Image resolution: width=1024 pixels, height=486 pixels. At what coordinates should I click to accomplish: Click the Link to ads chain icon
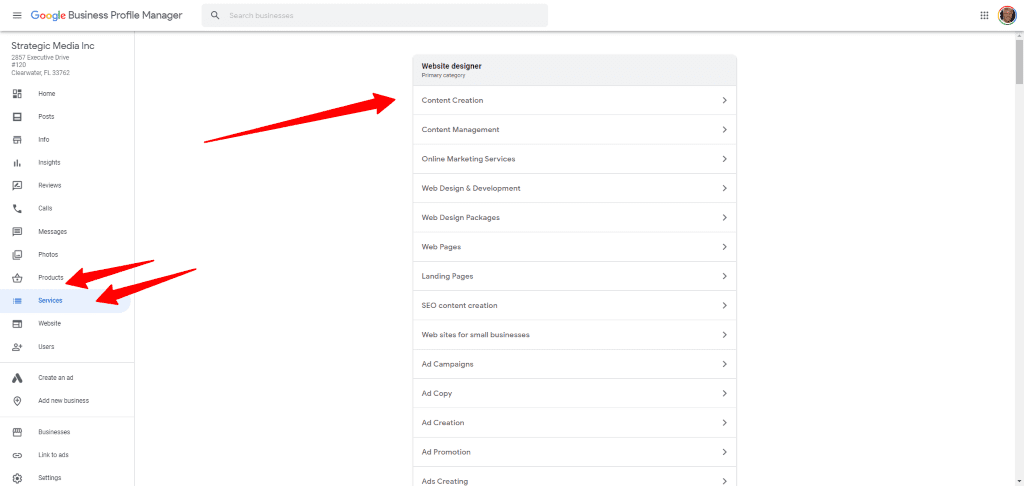17,455
